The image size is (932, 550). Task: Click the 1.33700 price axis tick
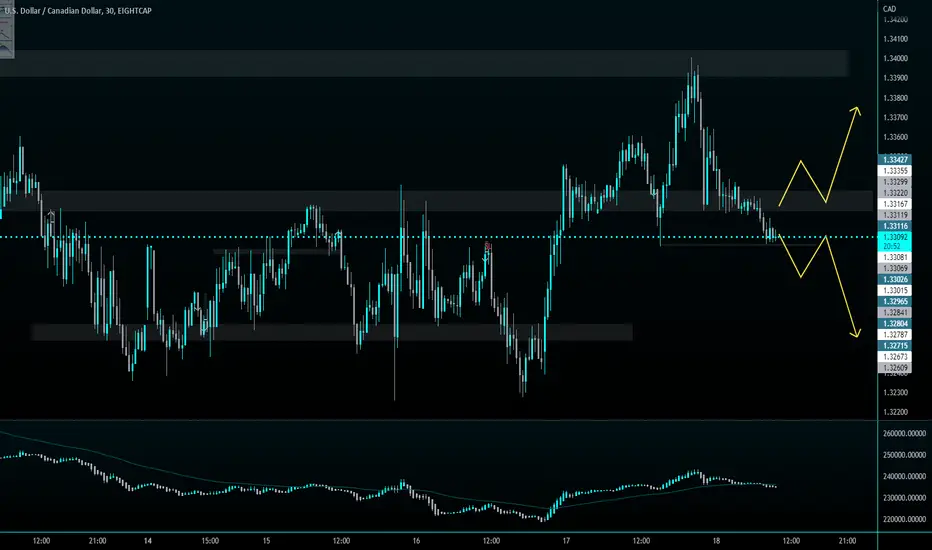pyautogui.click(x=895, y=117)
